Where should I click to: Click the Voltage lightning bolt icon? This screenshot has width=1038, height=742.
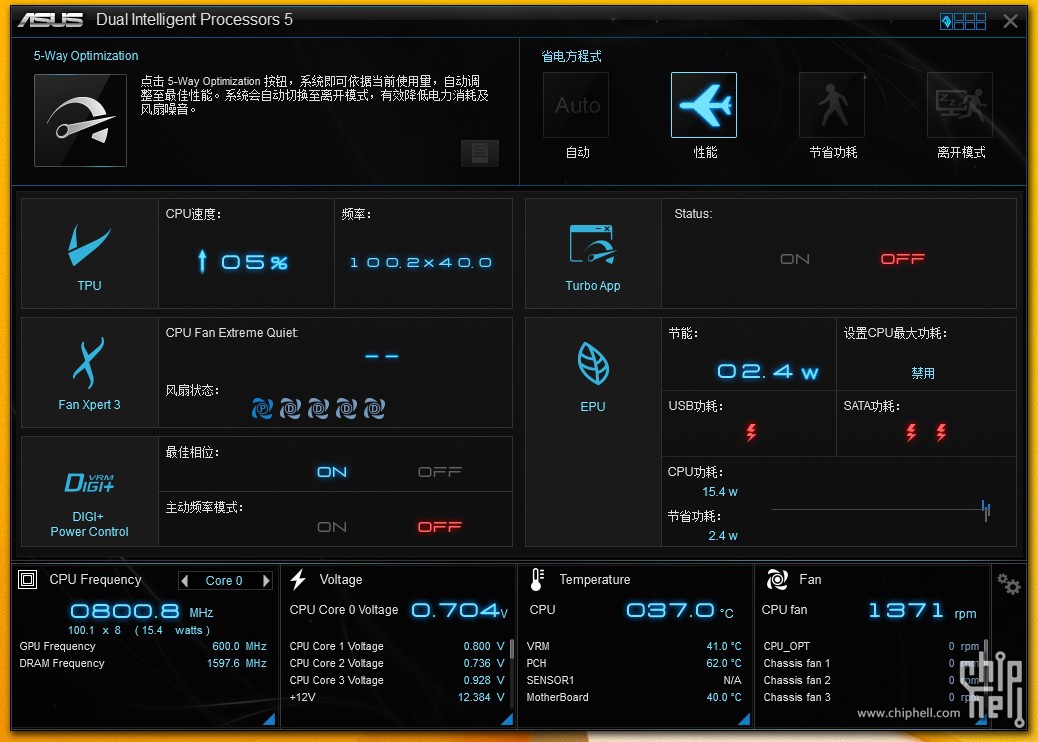click(299, 580)
